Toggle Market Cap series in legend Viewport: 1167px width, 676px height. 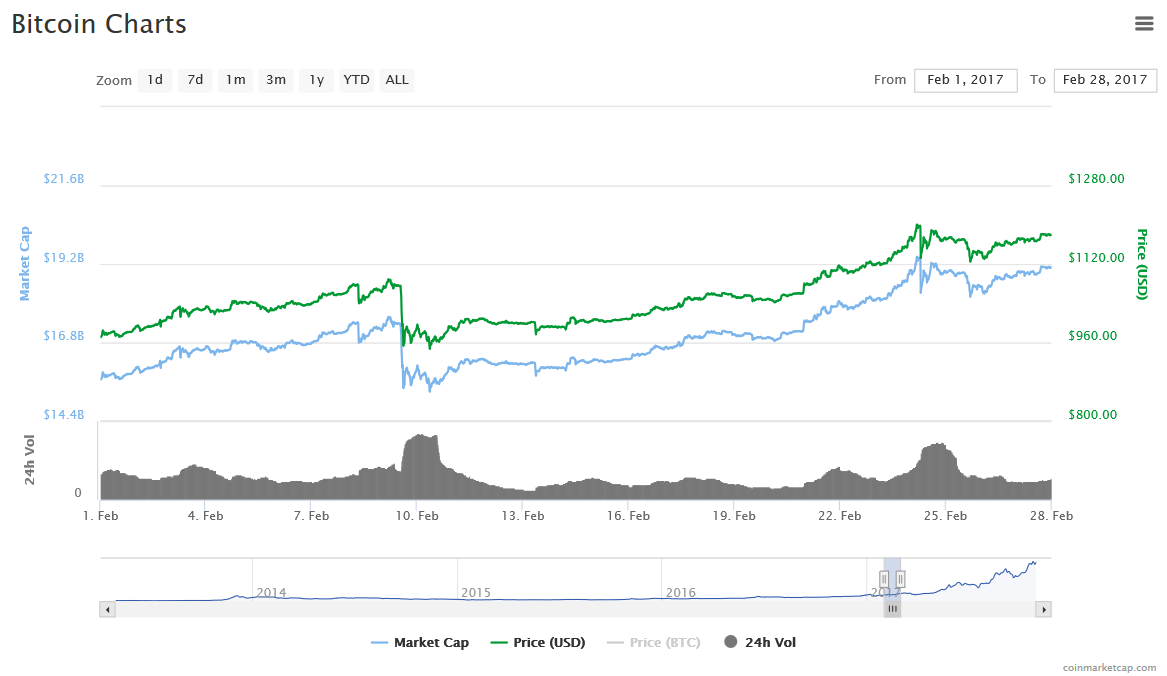tap(420, 642)
